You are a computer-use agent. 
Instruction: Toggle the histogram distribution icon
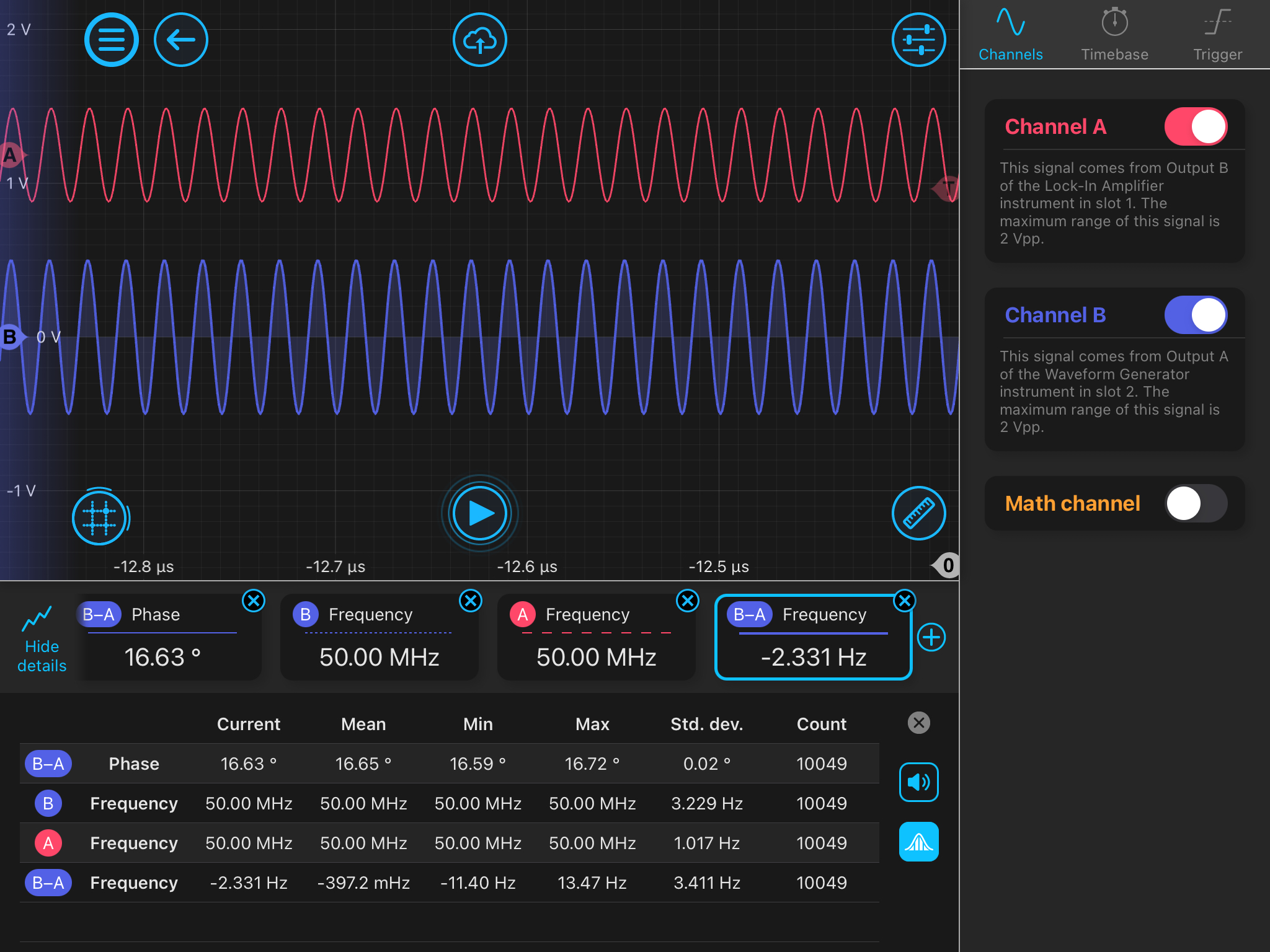click(x=918, y=842)
